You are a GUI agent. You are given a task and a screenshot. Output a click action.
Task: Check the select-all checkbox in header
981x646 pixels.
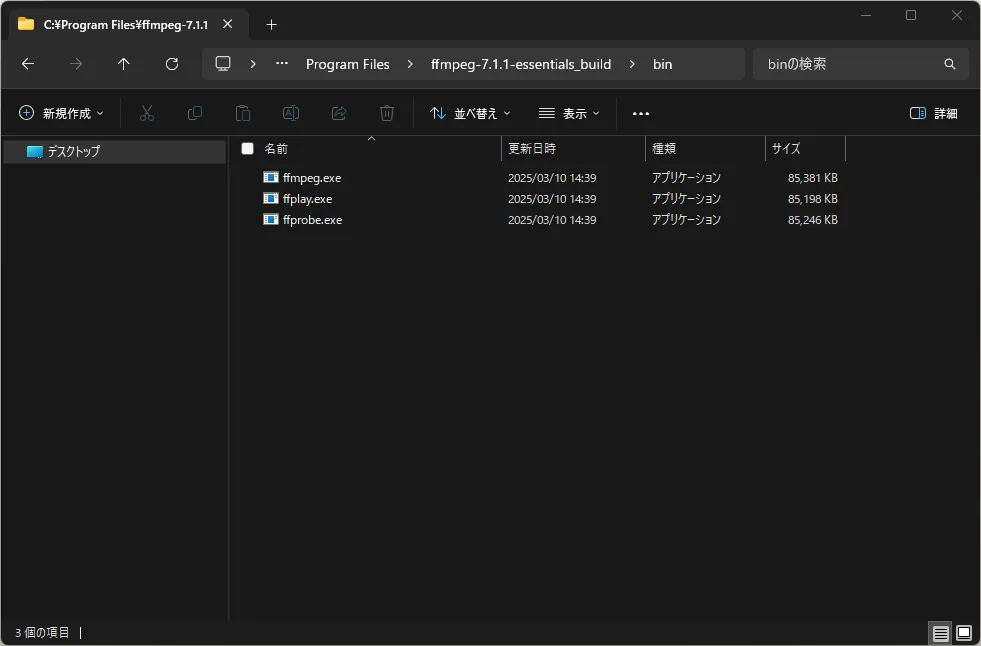248,148
